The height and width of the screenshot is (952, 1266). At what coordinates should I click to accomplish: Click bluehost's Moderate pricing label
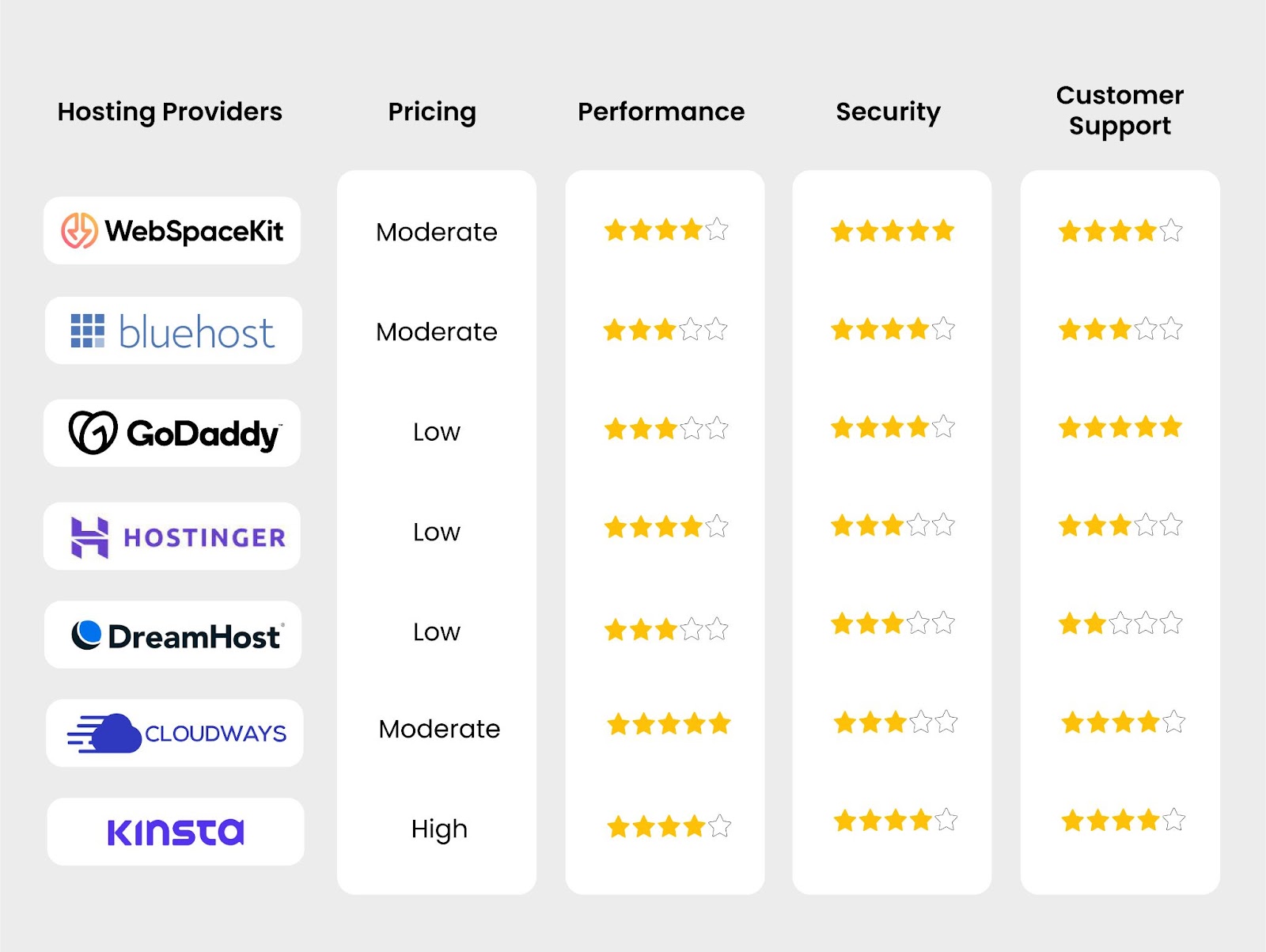437,332
